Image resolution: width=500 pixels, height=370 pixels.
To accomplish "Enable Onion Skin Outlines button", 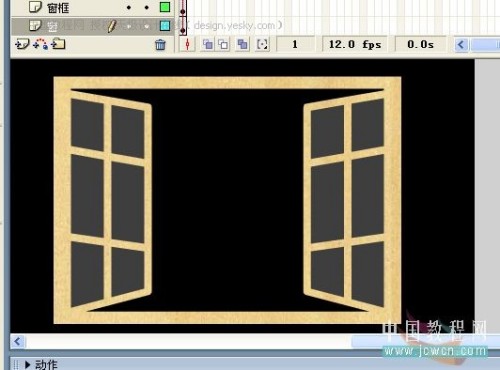I will 224,44.
